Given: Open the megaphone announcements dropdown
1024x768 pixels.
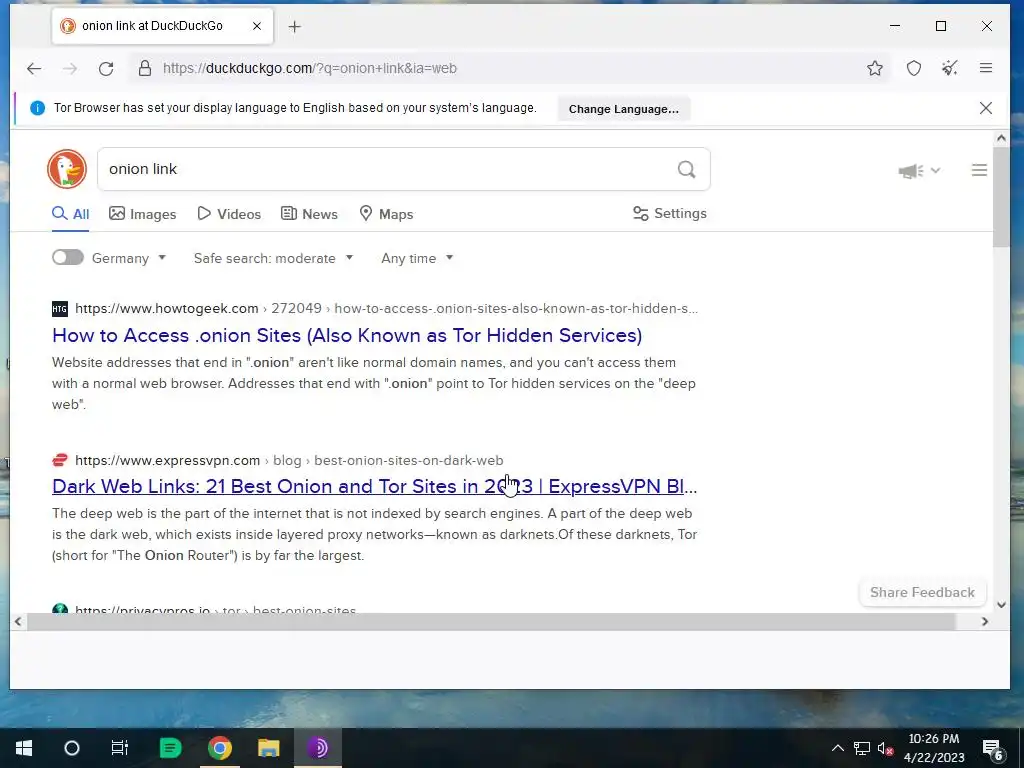Looking at the screenshot, I should click(919, 170).
